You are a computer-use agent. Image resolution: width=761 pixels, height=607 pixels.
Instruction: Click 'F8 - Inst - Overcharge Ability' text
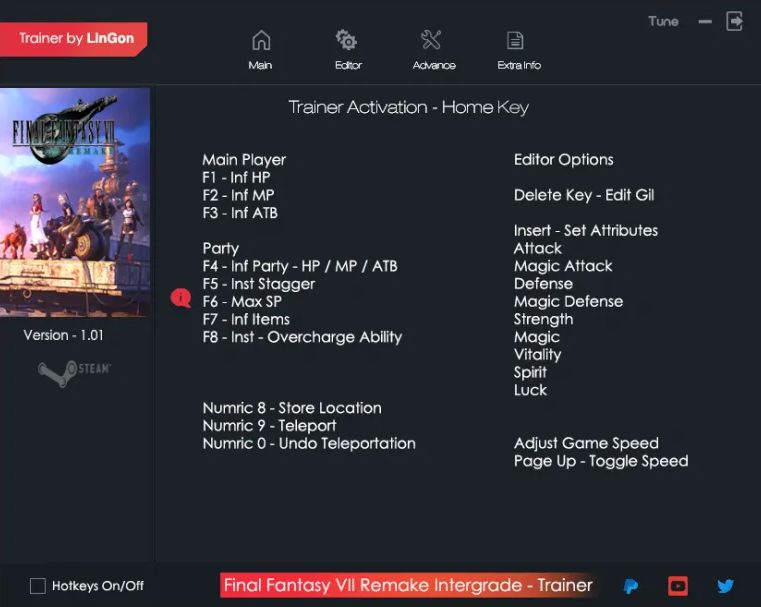click(302, 337)
